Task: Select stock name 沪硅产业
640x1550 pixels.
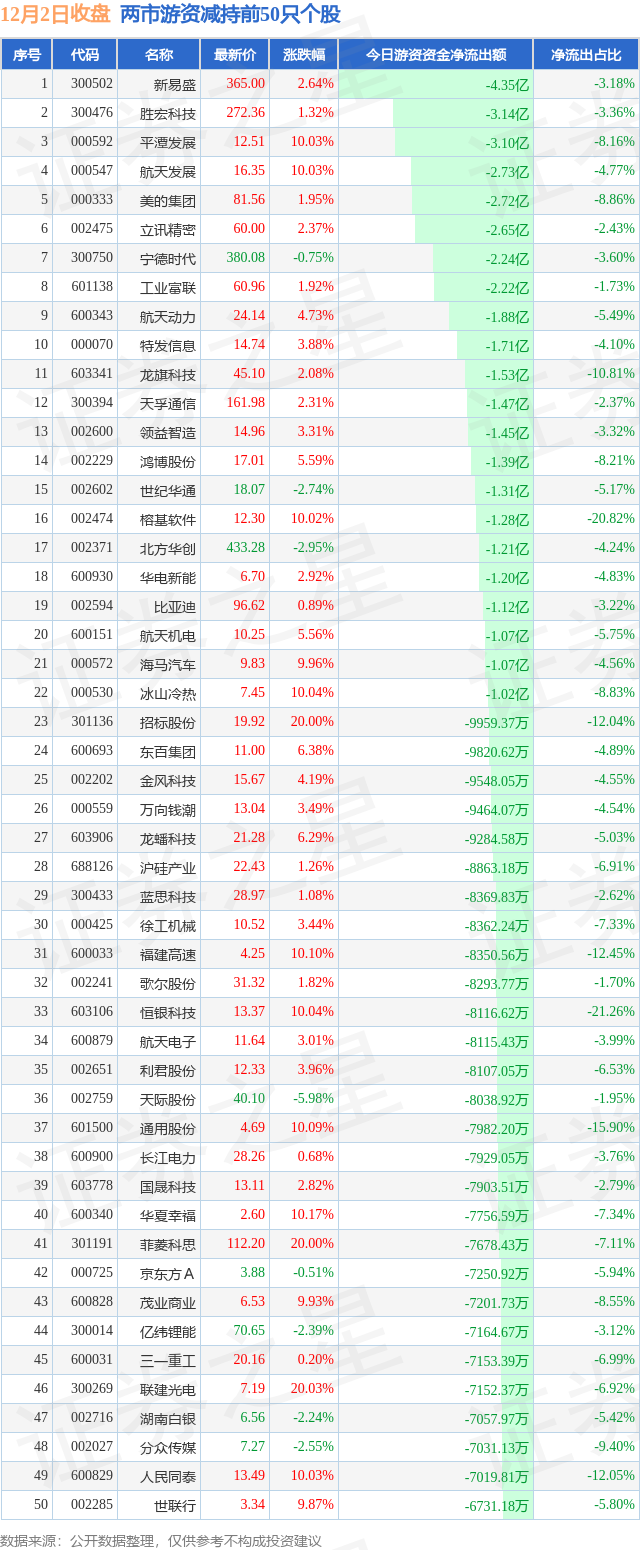Action: click(x=168, y=868)
